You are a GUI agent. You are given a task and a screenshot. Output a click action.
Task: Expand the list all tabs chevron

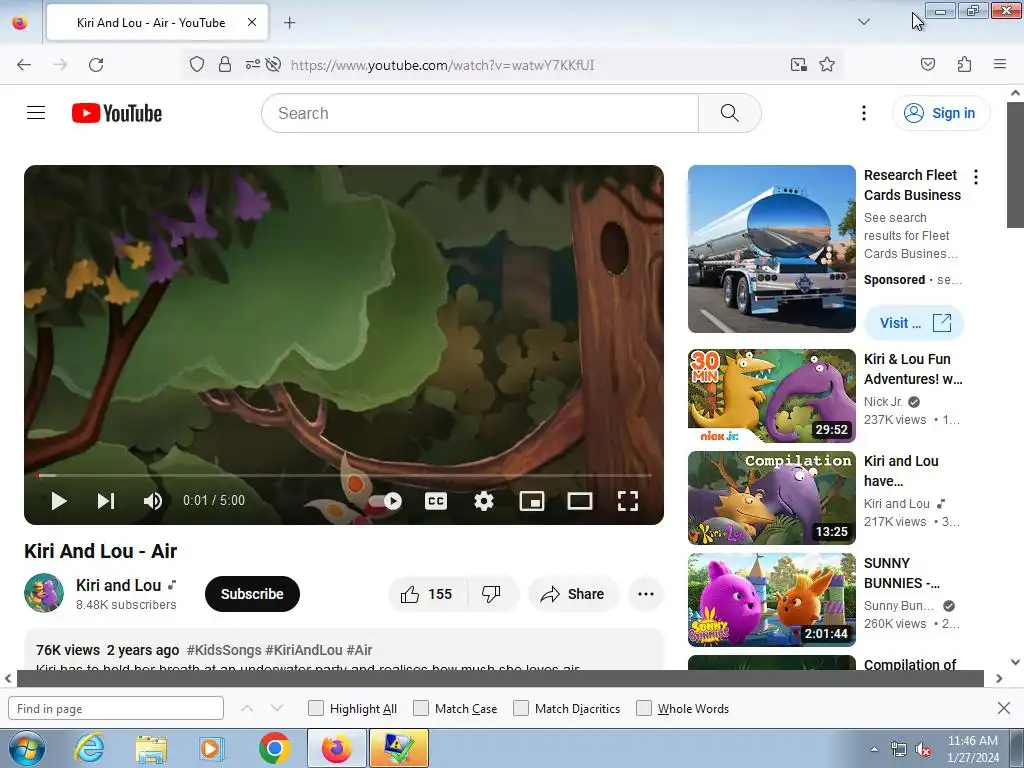(x=863, y=22)
